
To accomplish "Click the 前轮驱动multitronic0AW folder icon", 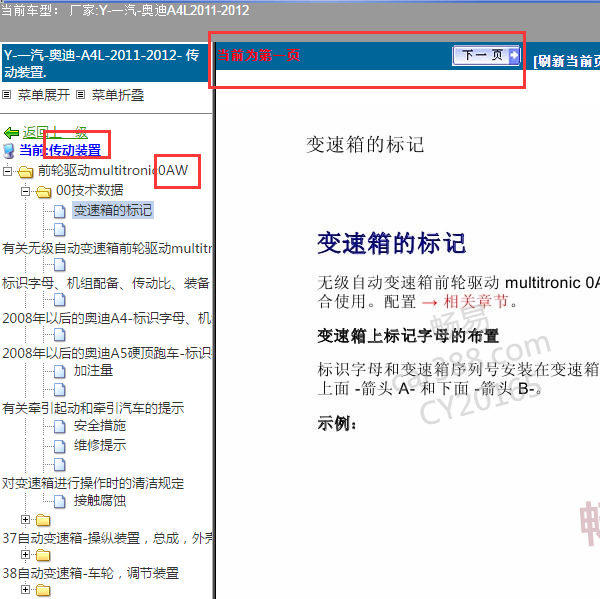I will [x=26, y=172].
